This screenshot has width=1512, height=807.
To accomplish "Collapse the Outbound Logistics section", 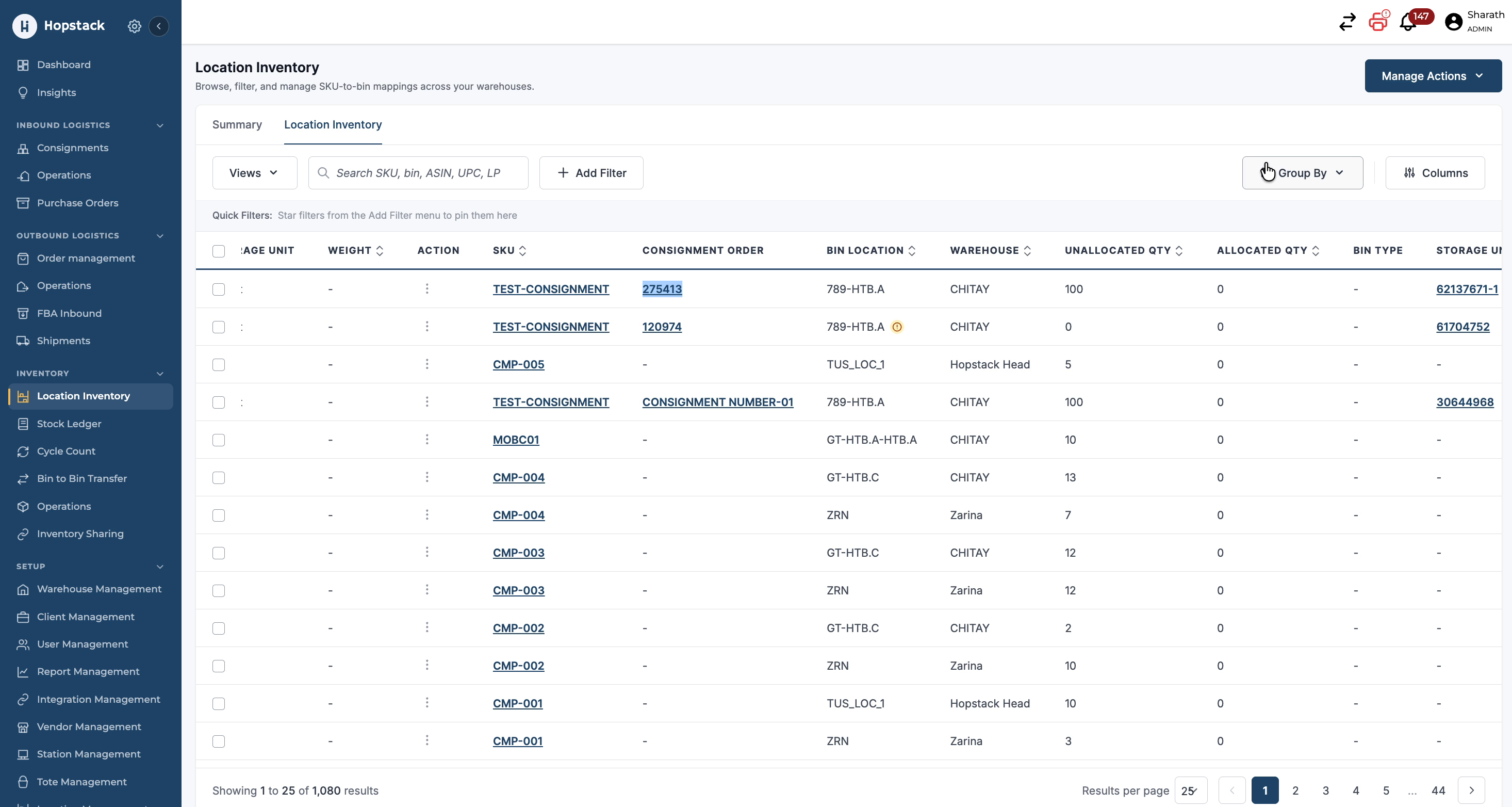I will point(160,235).
